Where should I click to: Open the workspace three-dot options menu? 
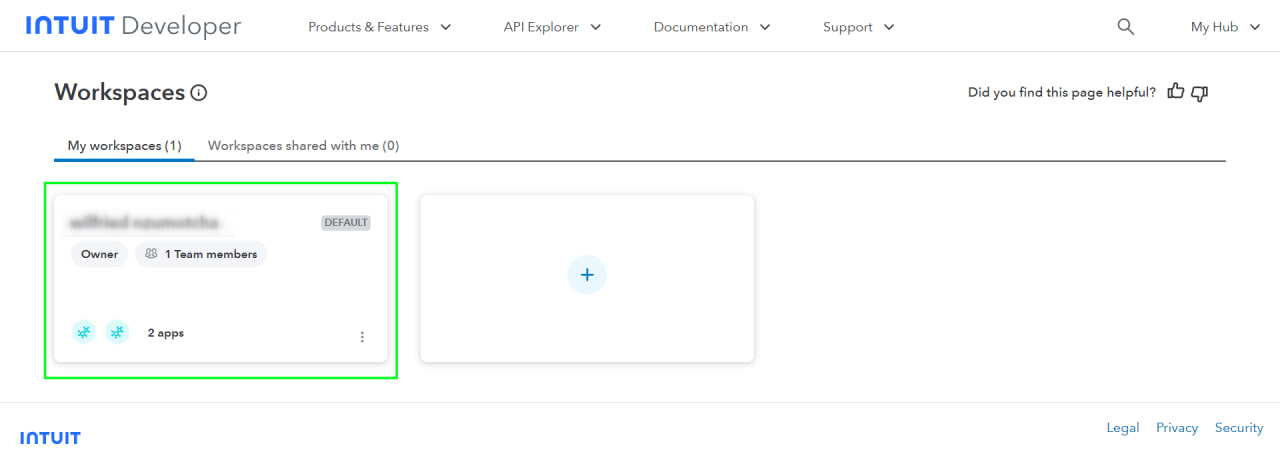(x=362, y=337)
